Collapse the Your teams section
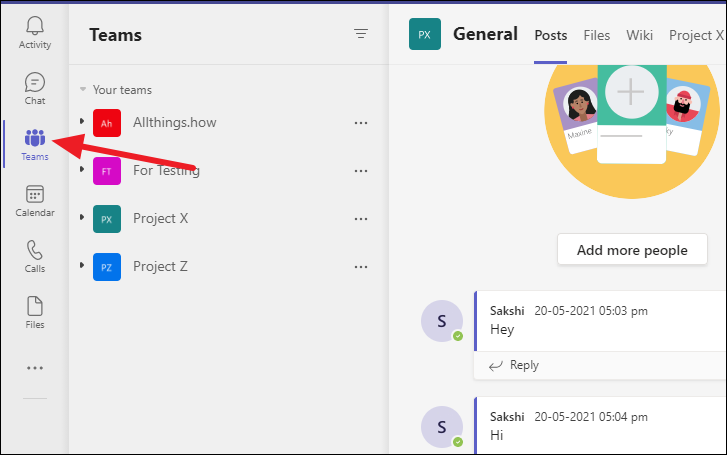Screen dimensions: 727x455 [83, 89]
